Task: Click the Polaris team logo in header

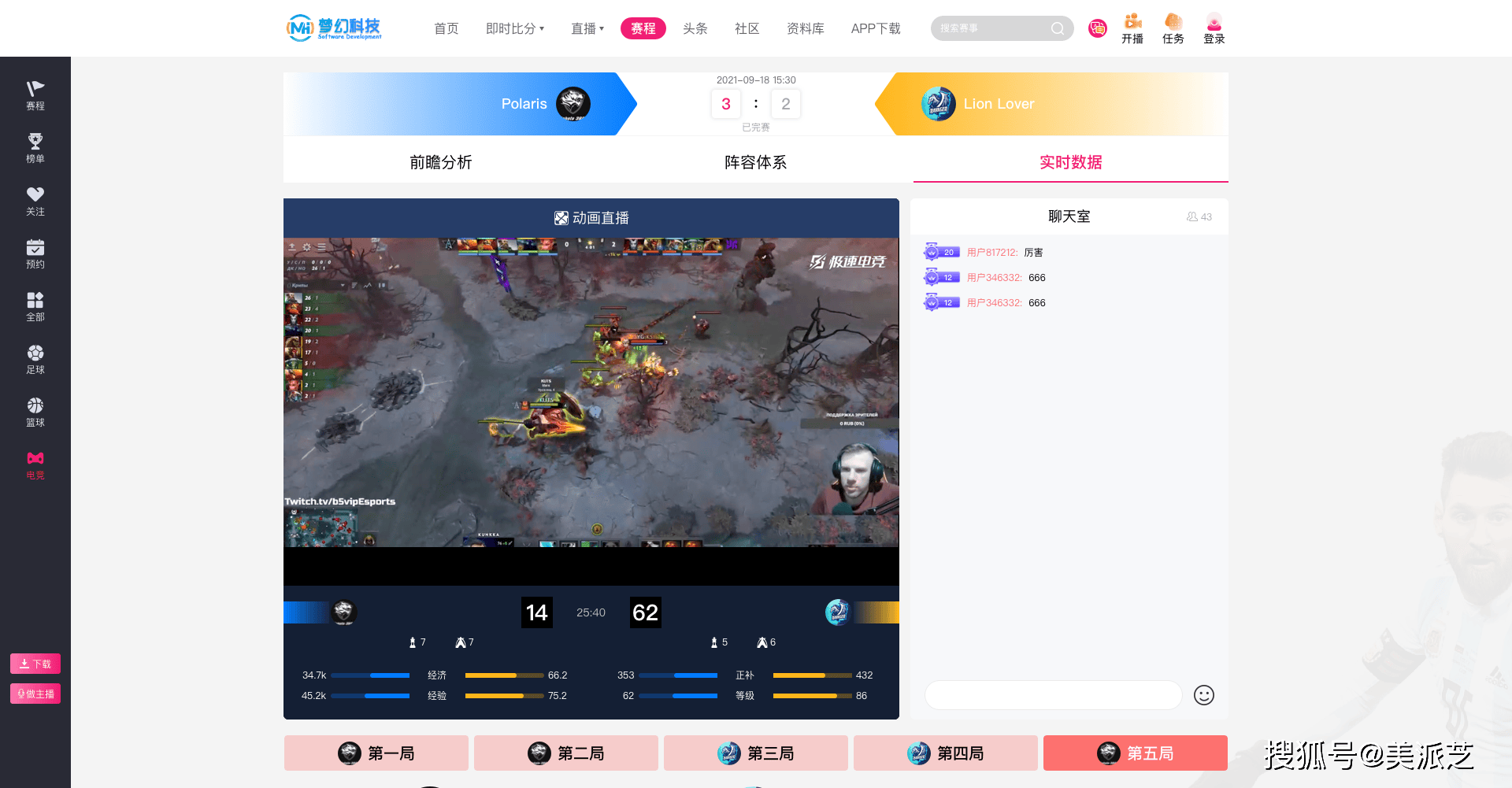Action: 573,104
